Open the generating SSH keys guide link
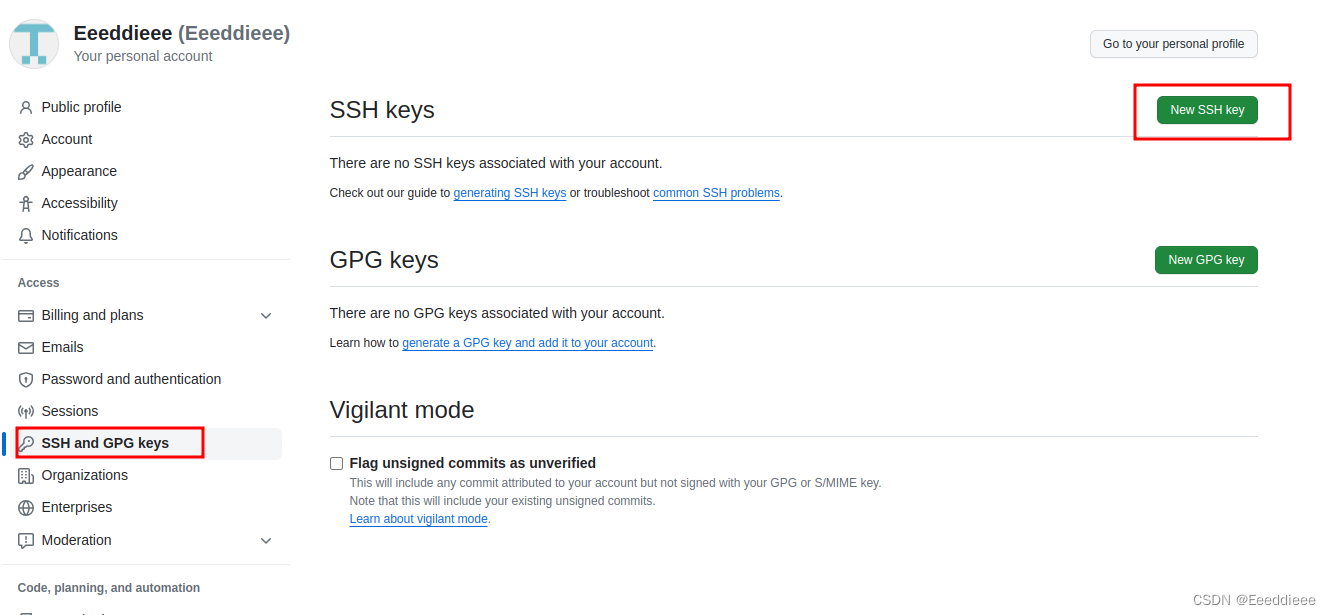The width and height of the screenshot is (1331, 615). click(x=510, y=192)
